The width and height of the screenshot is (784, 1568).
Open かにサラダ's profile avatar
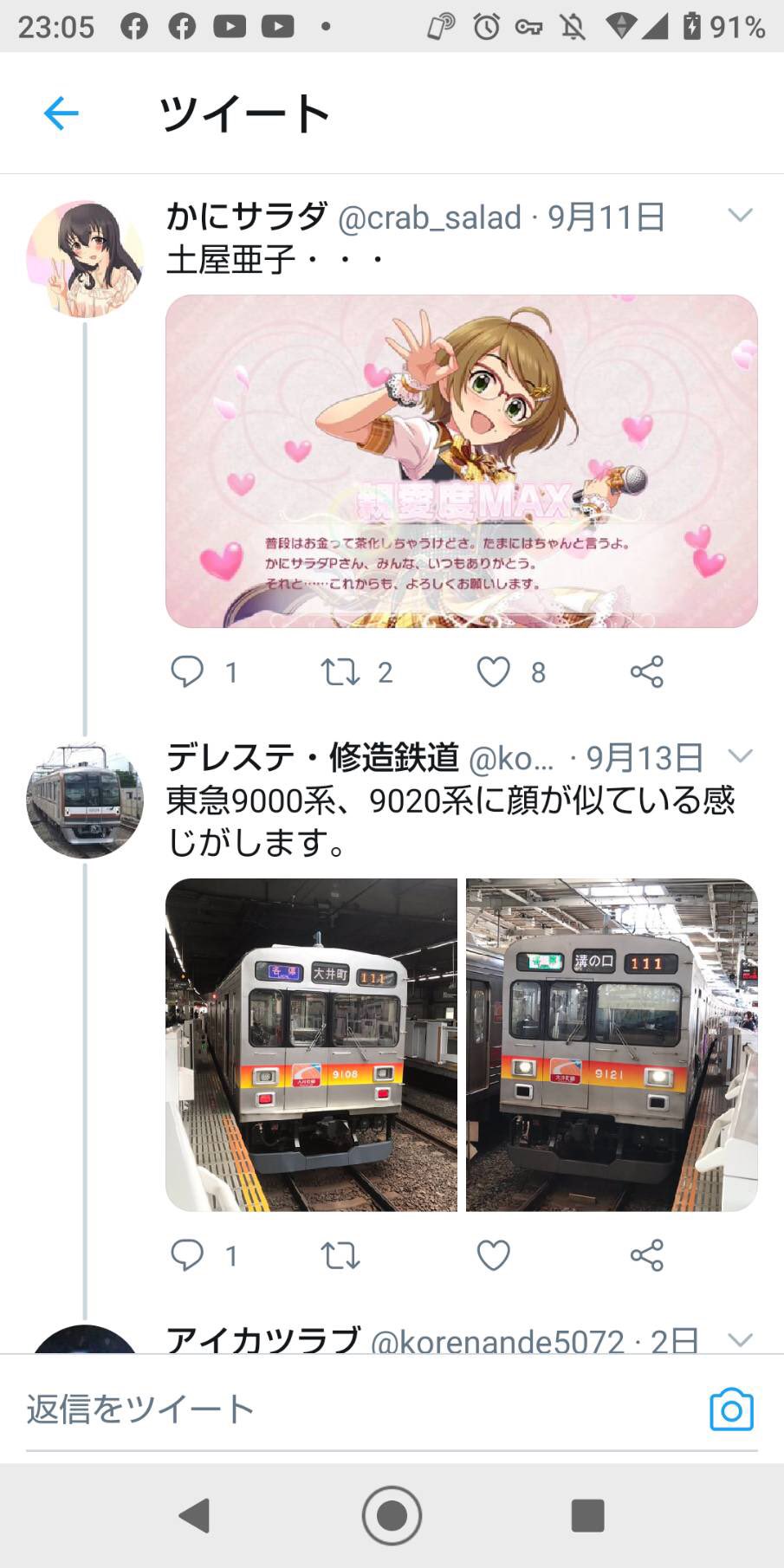[x=85, y=259]
